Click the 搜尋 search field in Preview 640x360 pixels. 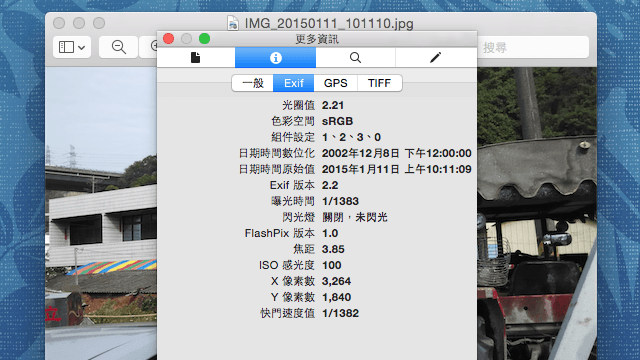pos(533,47)
